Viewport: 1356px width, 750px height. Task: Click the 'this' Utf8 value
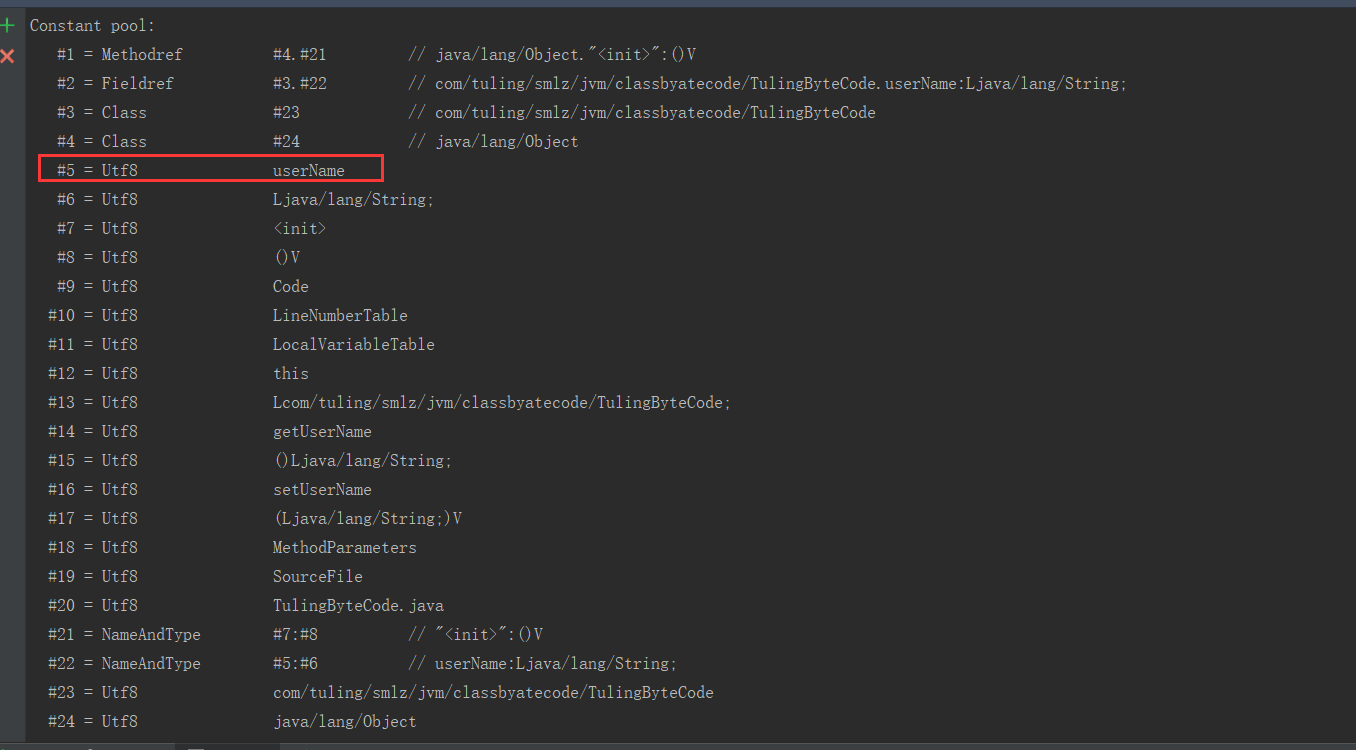point(291,373)
